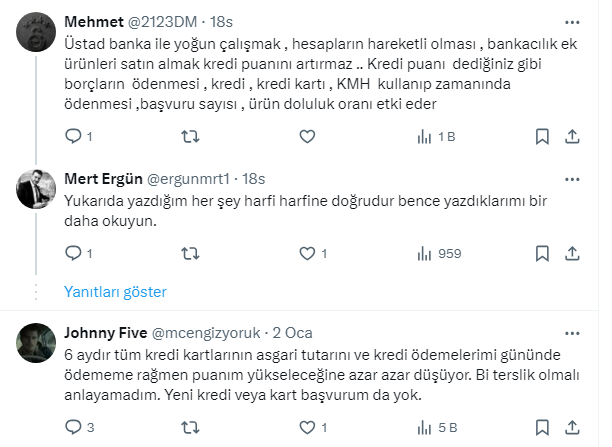The height and width of the screenshot is (447, 612).
Task: Share Mehmet's tweet
Action: [572, 137]
